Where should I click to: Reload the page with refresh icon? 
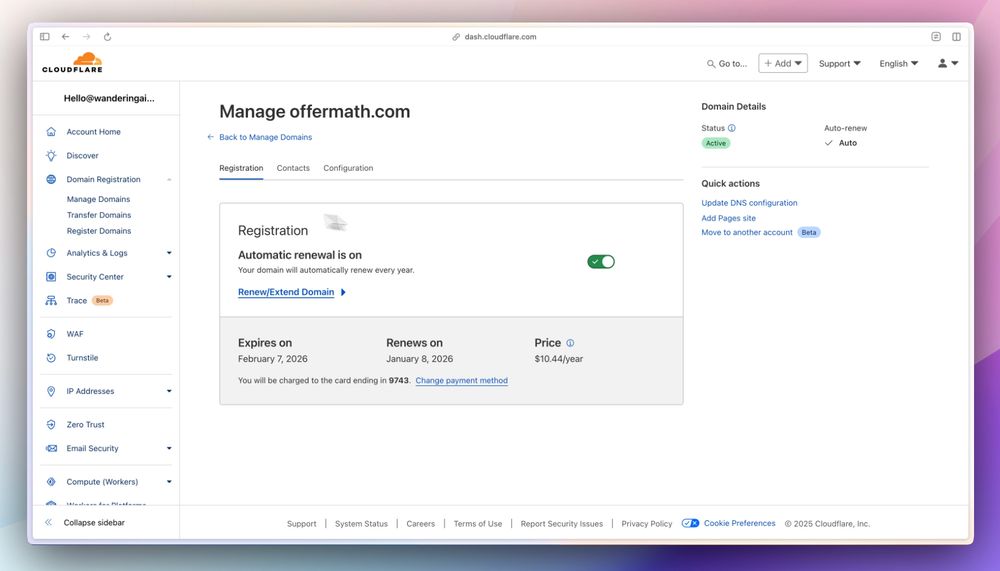click(107, 36)
